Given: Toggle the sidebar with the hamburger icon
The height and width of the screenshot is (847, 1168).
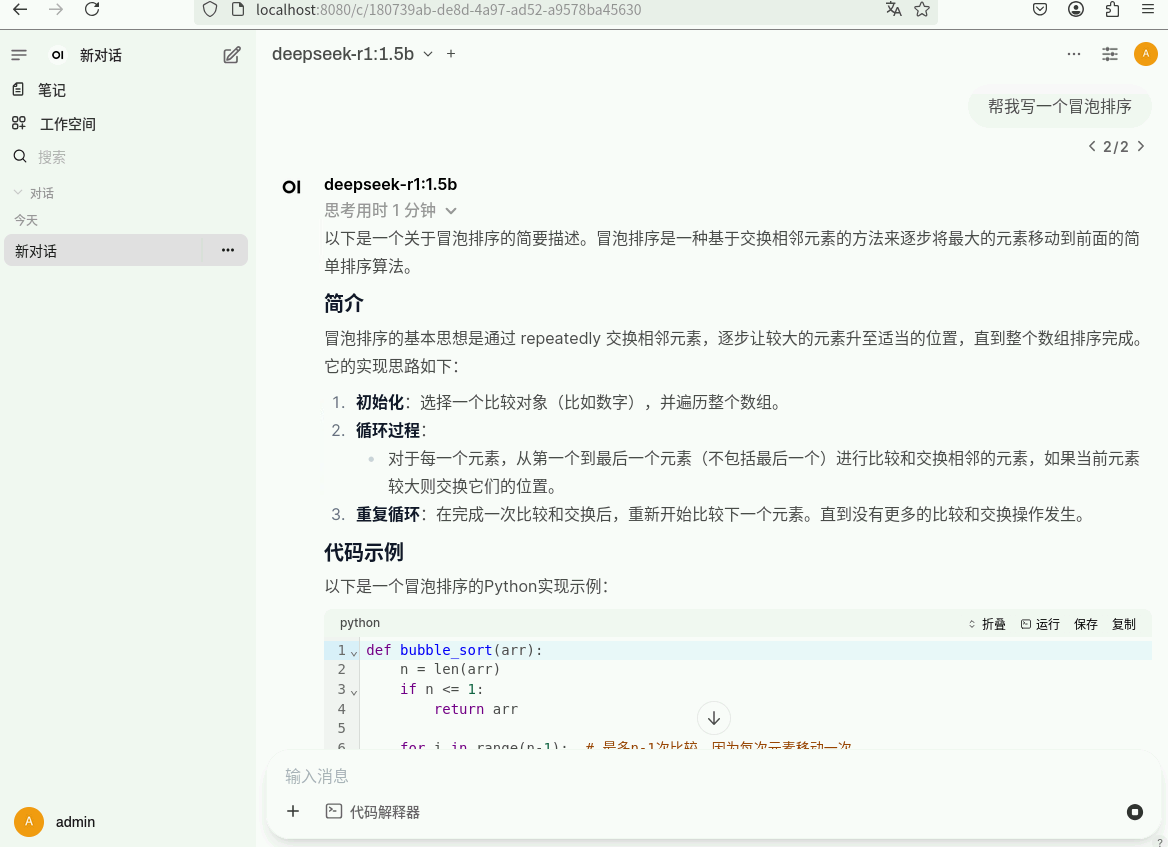Looking at the screenshot, I should tap(19, 55).
